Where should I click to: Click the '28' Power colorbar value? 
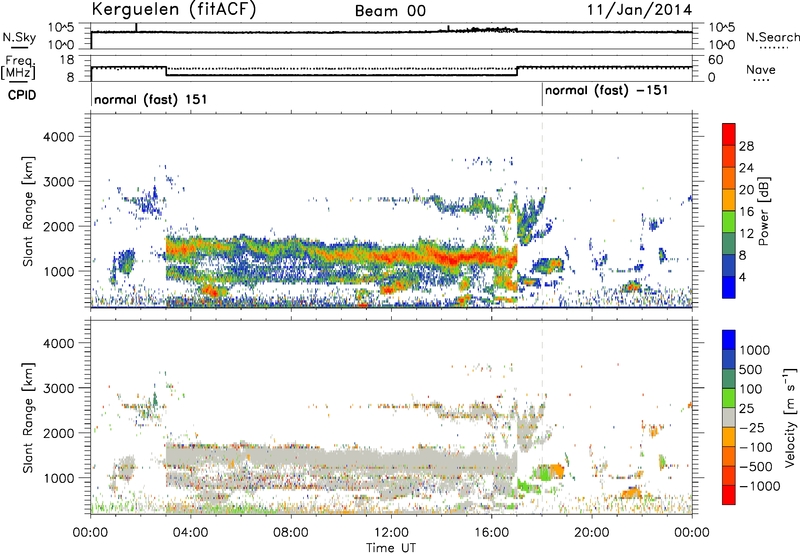click(x=746, y=146)
